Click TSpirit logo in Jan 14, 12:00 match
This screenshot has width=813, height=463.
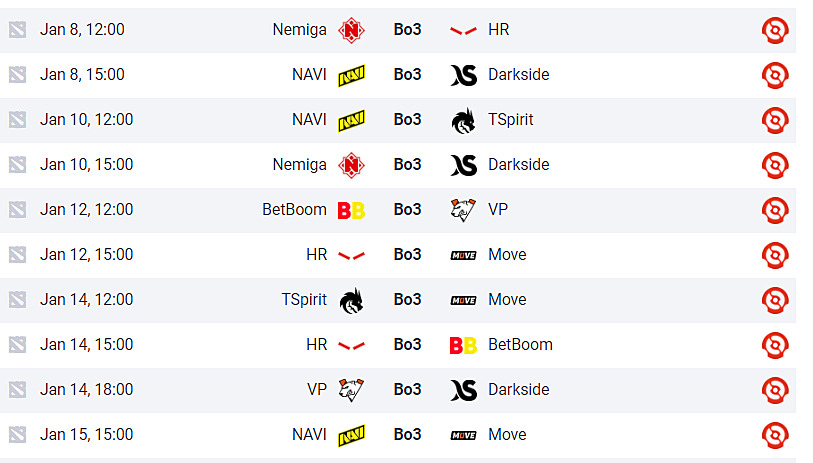coord(351,300)
